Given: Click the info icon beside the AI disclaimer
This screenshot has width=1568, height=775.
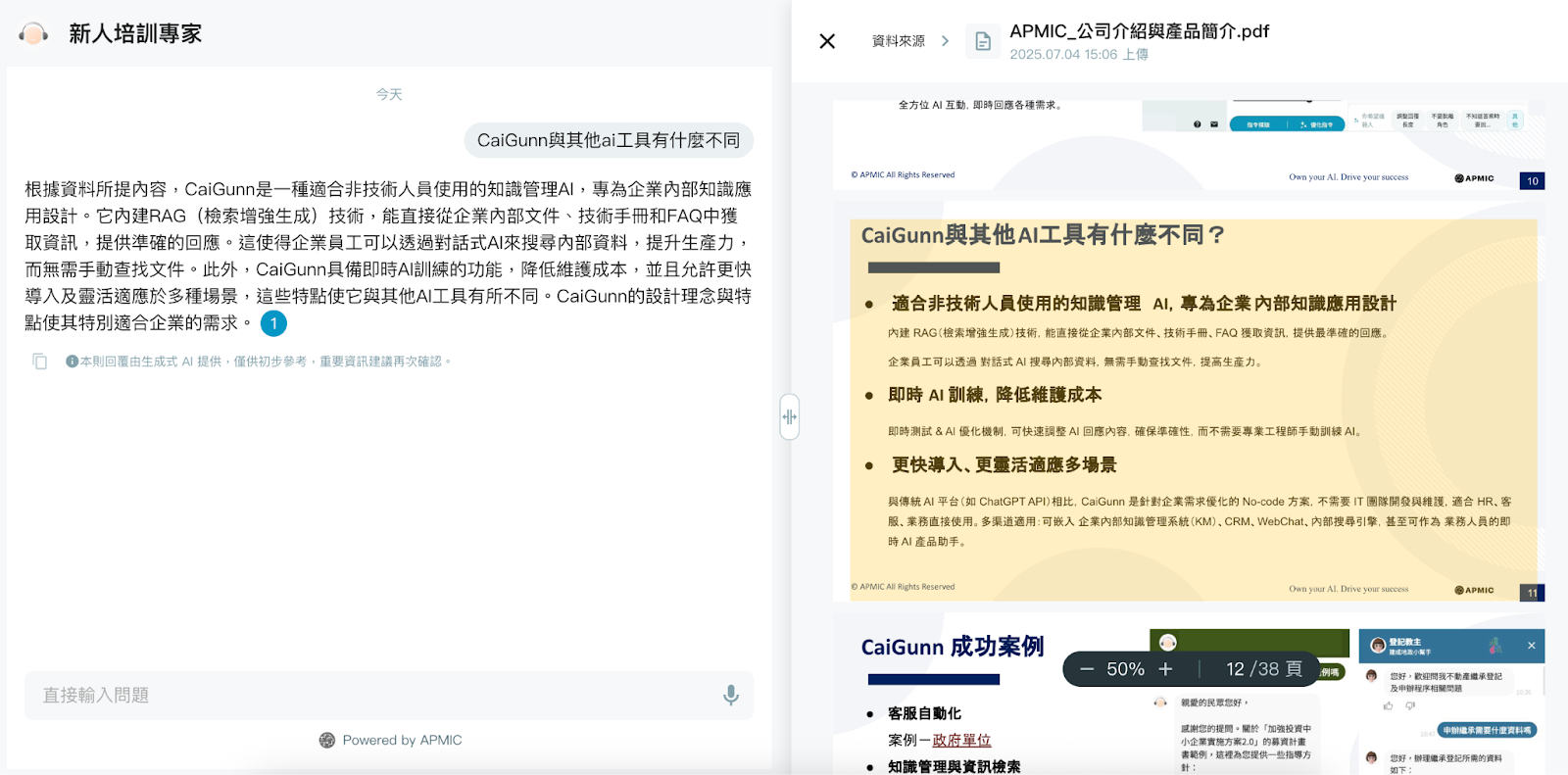Looking at the screenshot, I should (x=72, y=362).
